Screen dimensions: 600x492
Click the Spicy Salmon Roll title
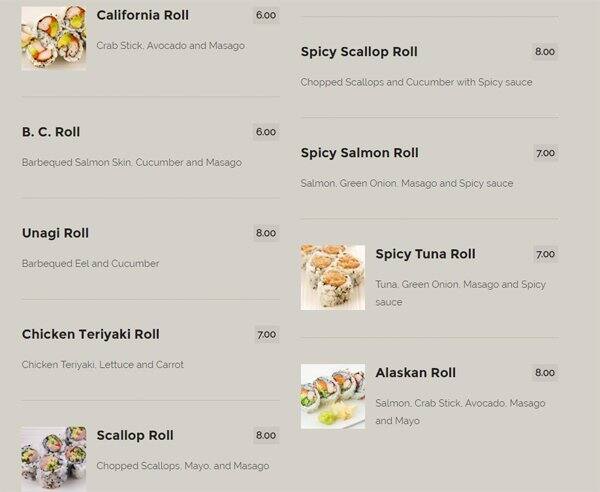359,153
